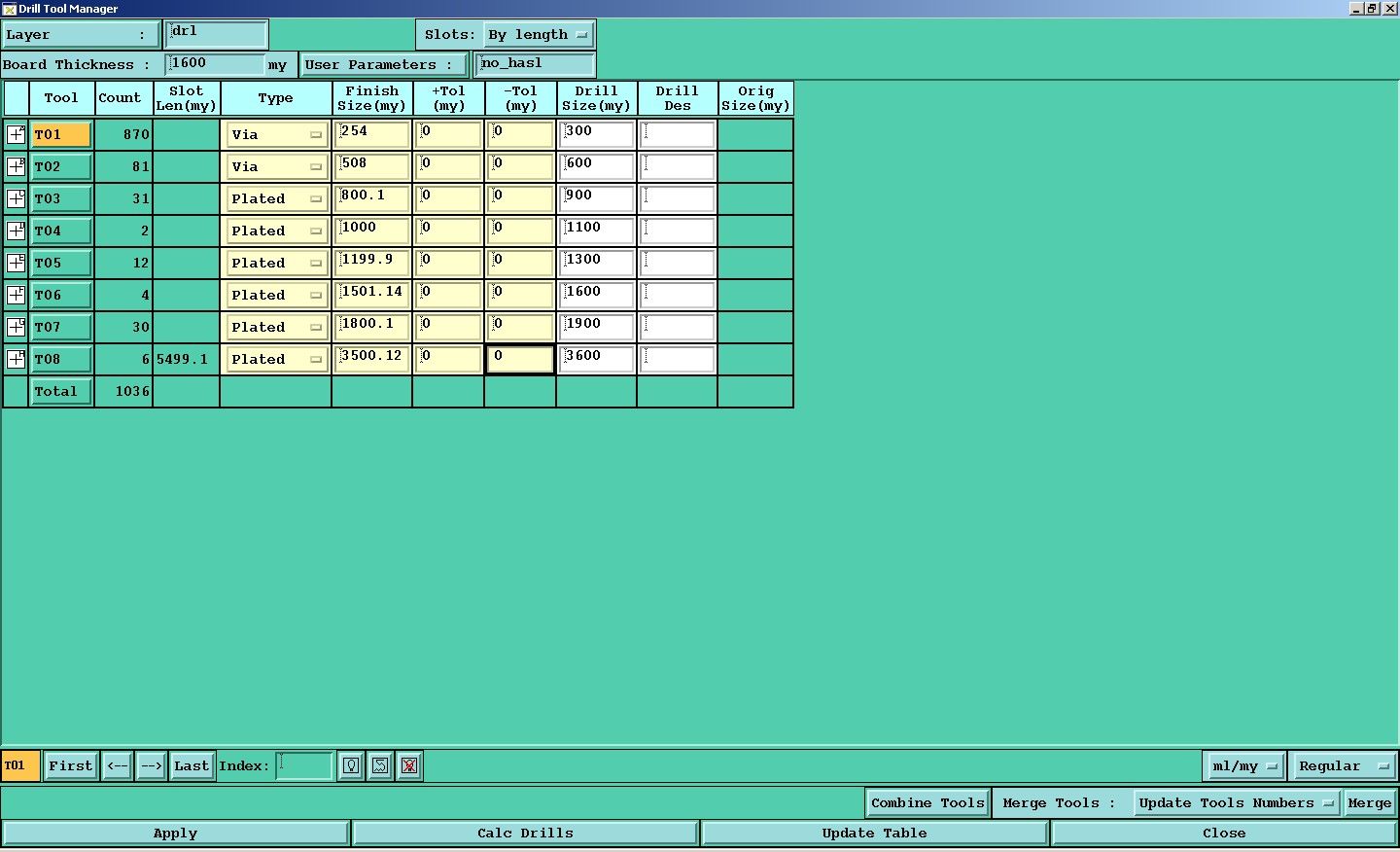Viewport: 1400px width, 852px height.
Task: Select tool button T07
Action: tap(61, 327)
